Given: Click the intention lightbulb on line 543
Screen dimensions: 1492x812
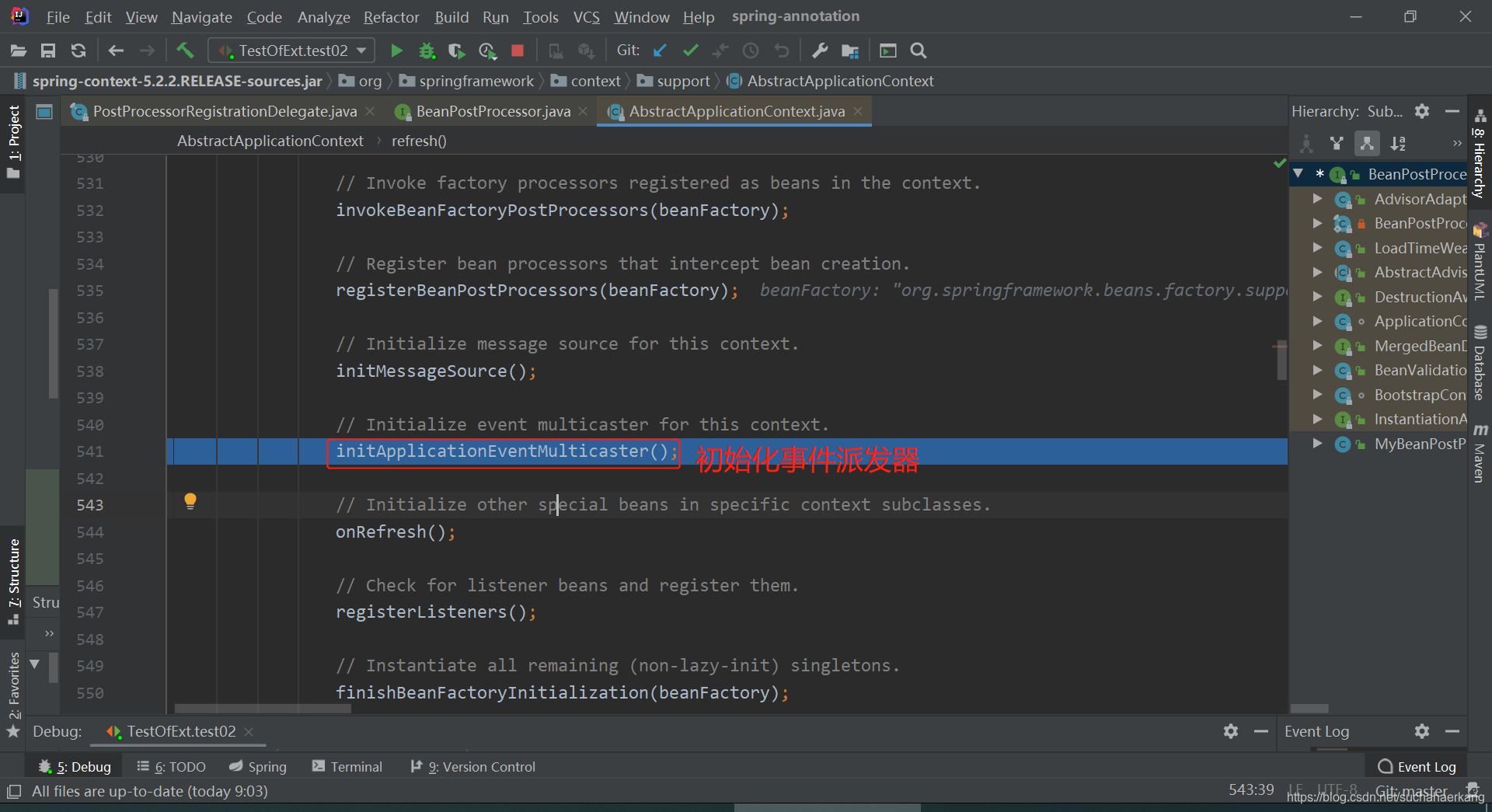Looking at the screenshot, I should coord(190,501).
